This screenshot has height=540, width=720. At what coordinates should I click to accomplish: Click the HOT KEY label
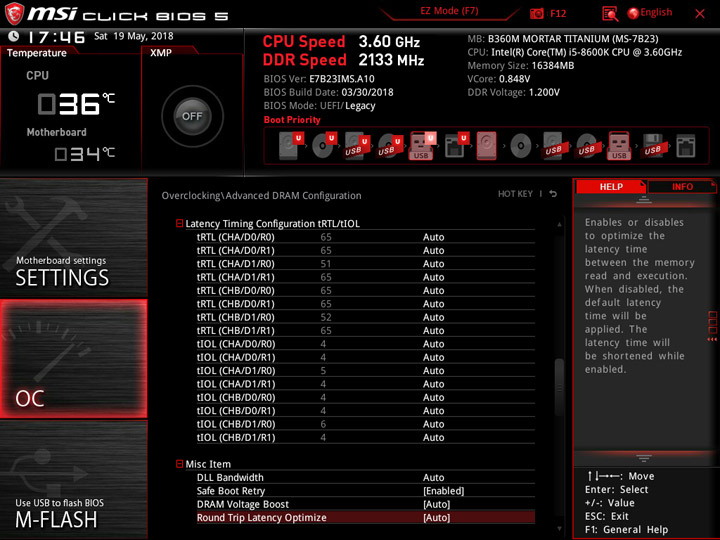pos(515,194)
